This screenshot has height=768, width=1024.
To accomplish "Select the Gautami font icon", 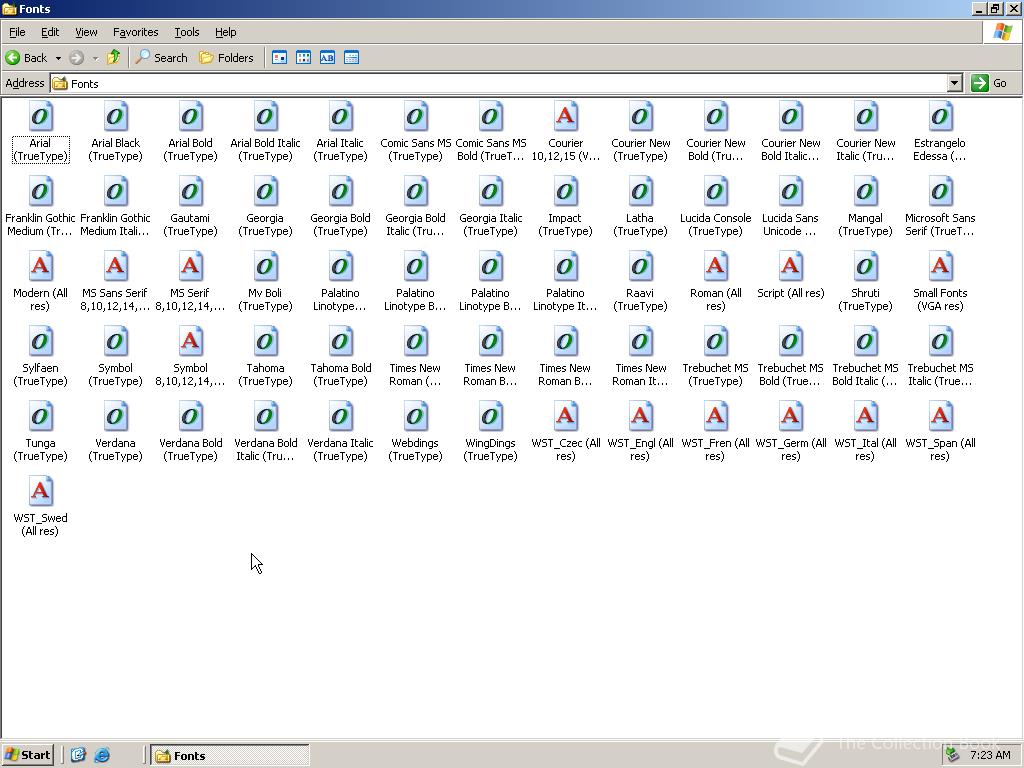I will point(191,192).
